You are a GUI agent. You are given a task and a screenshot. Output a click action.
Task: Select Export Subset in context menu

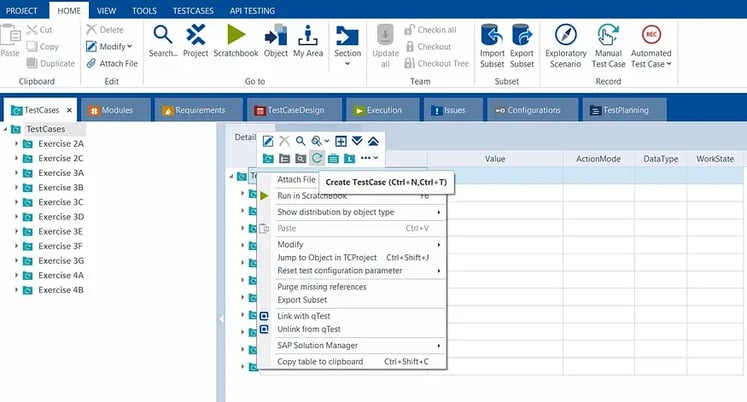pos(353,300)
